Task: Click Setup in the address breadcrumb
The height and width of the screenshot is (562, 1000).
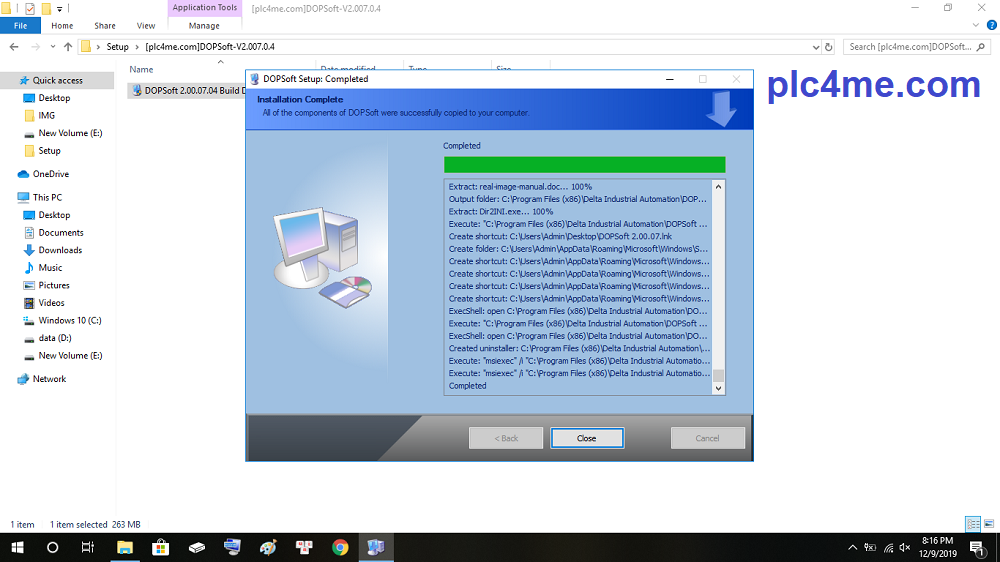Action: [x=117, y=47]
